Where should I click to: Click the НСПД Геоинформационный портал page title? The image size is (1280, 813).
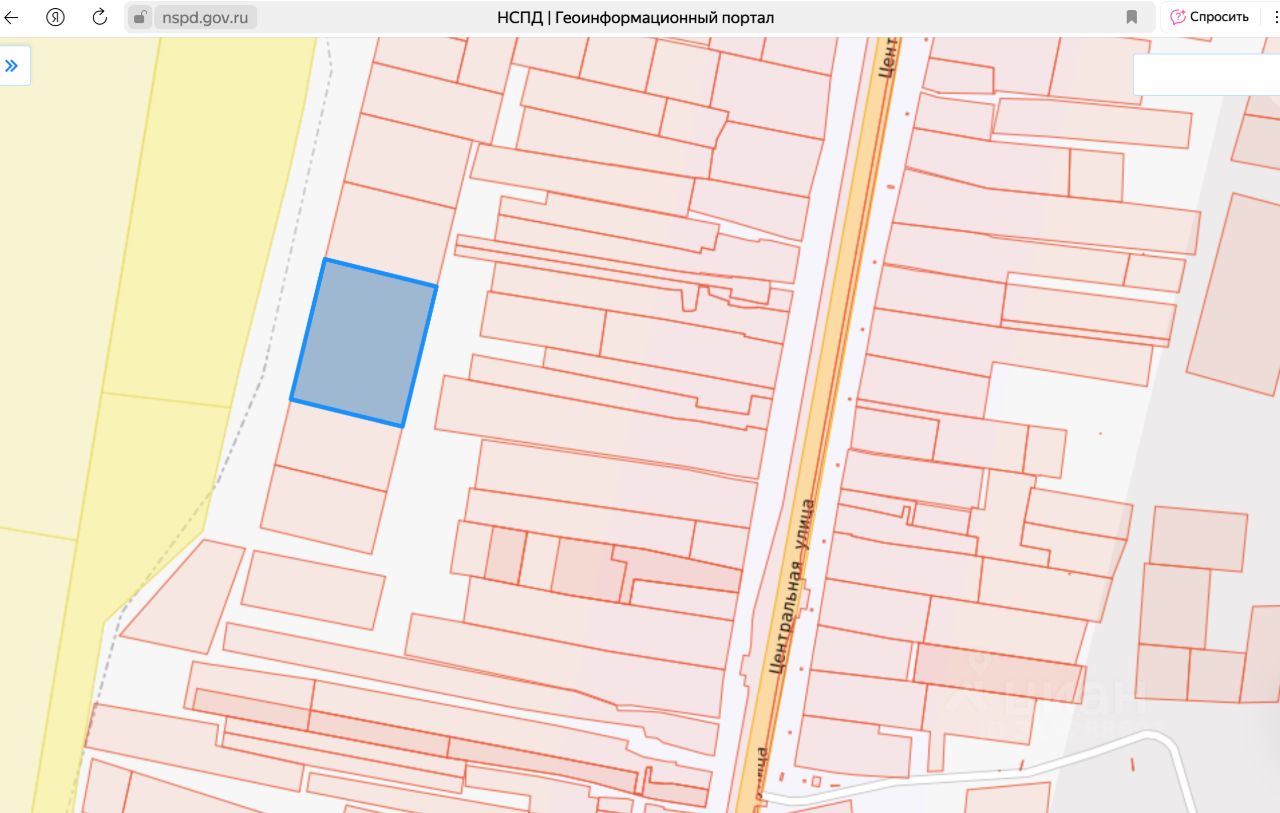click(x=635, y=17)
